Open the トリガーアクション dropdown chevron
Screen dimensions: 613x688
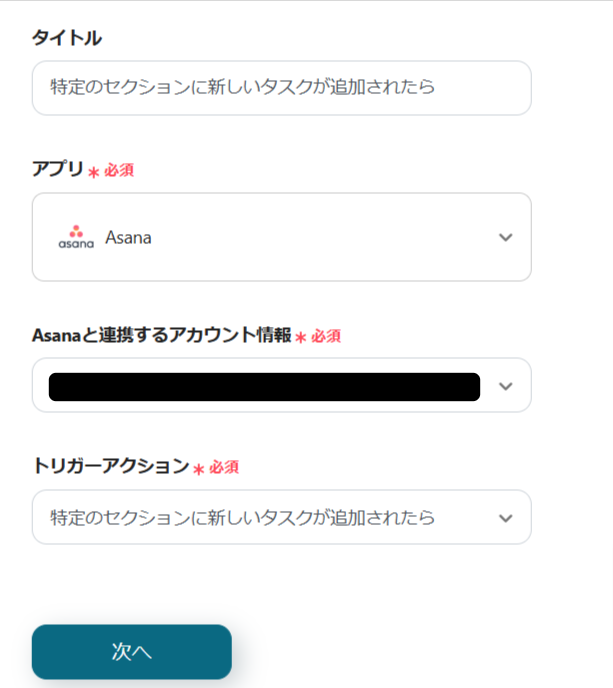pos(505,518)
